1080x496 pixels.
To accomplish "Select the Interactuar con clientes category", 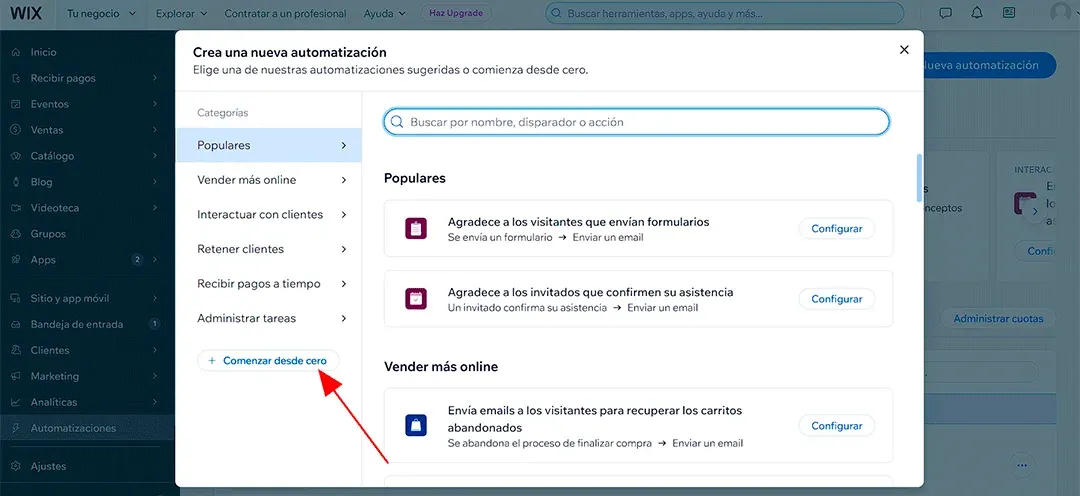I will [269, 214].
